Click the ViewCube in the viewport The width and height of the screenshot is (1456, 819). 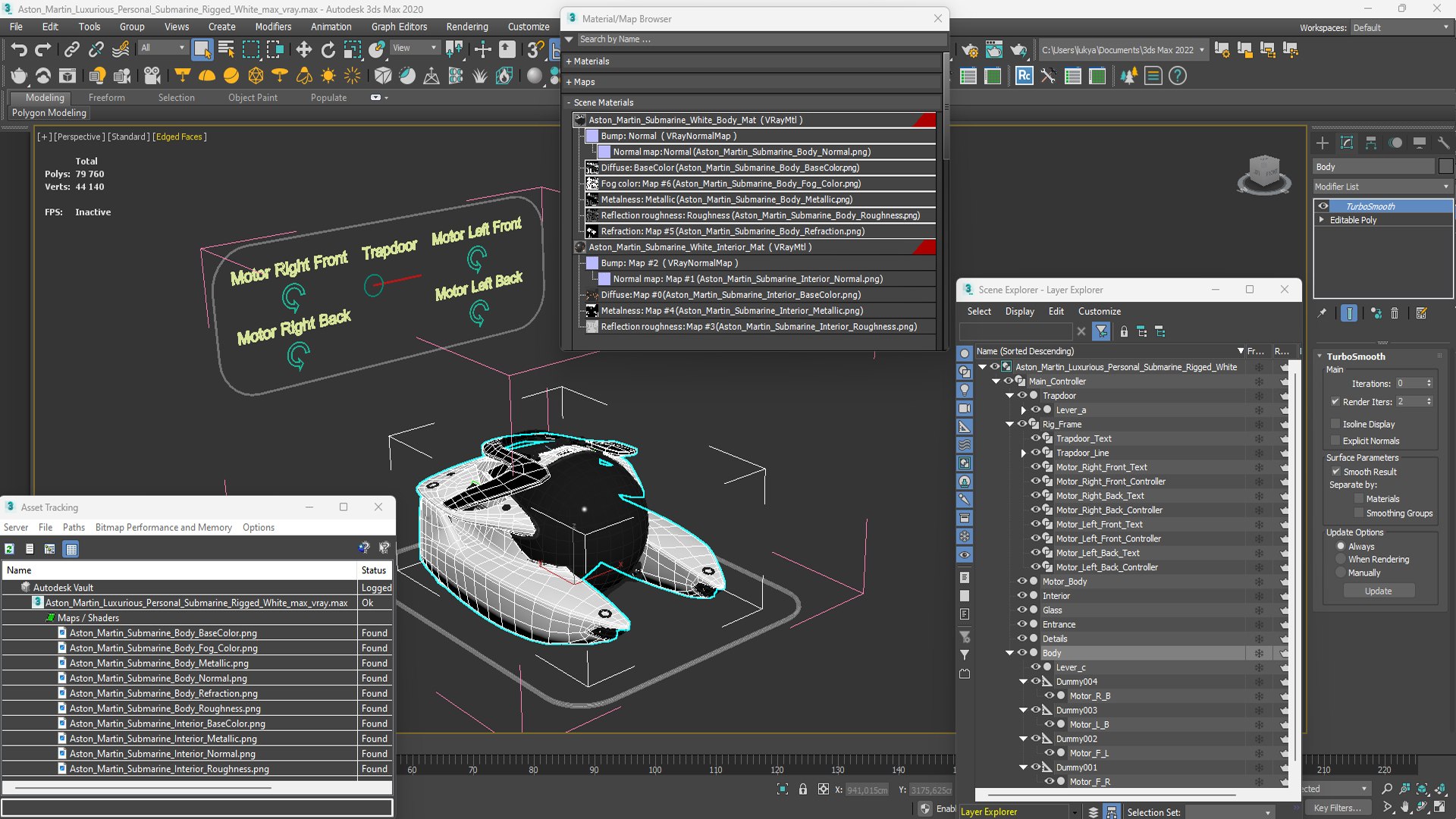(1264, 174)
